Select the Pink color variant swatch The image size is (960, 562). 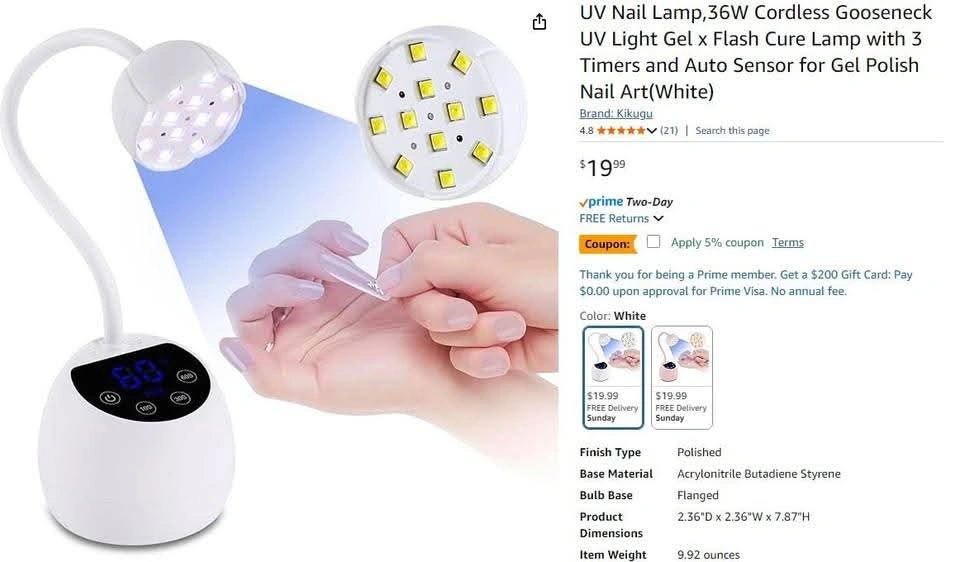[681, 377]
